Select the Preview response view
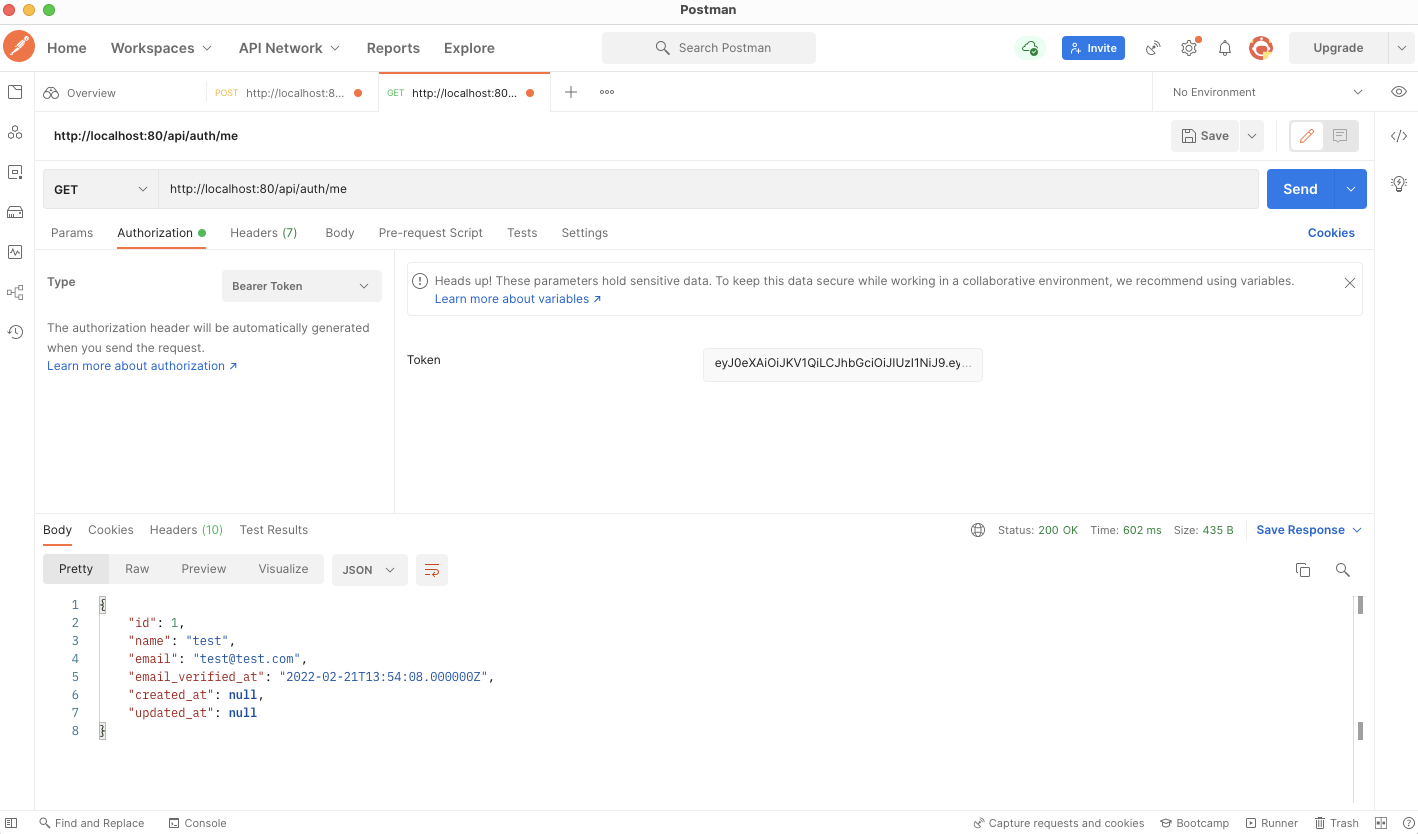 tap(204, 569)
